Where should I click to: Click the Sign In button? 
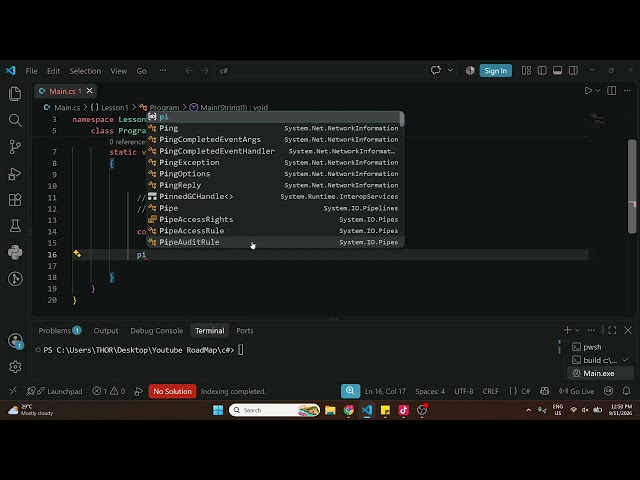[496, 71]
